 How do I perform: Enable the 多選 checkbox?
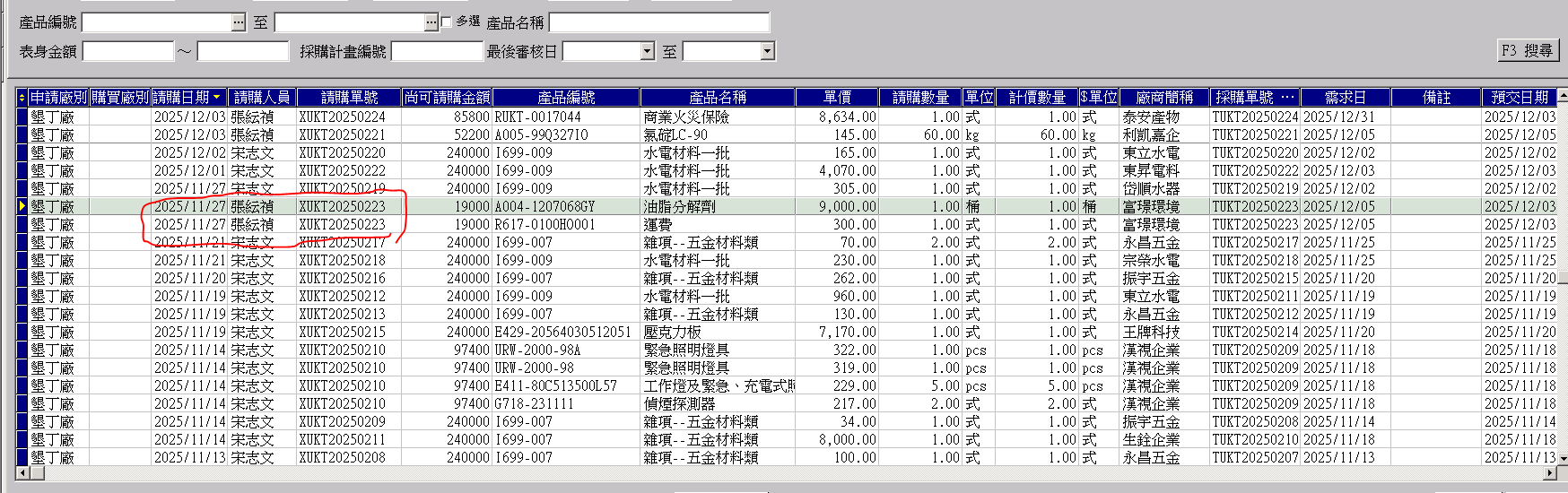[446, 22]
